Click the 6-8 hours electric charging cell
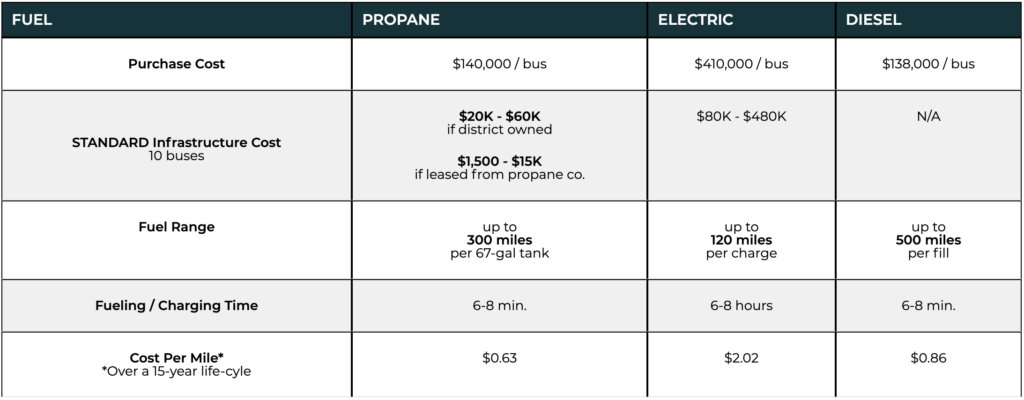 tap(741, 306)
